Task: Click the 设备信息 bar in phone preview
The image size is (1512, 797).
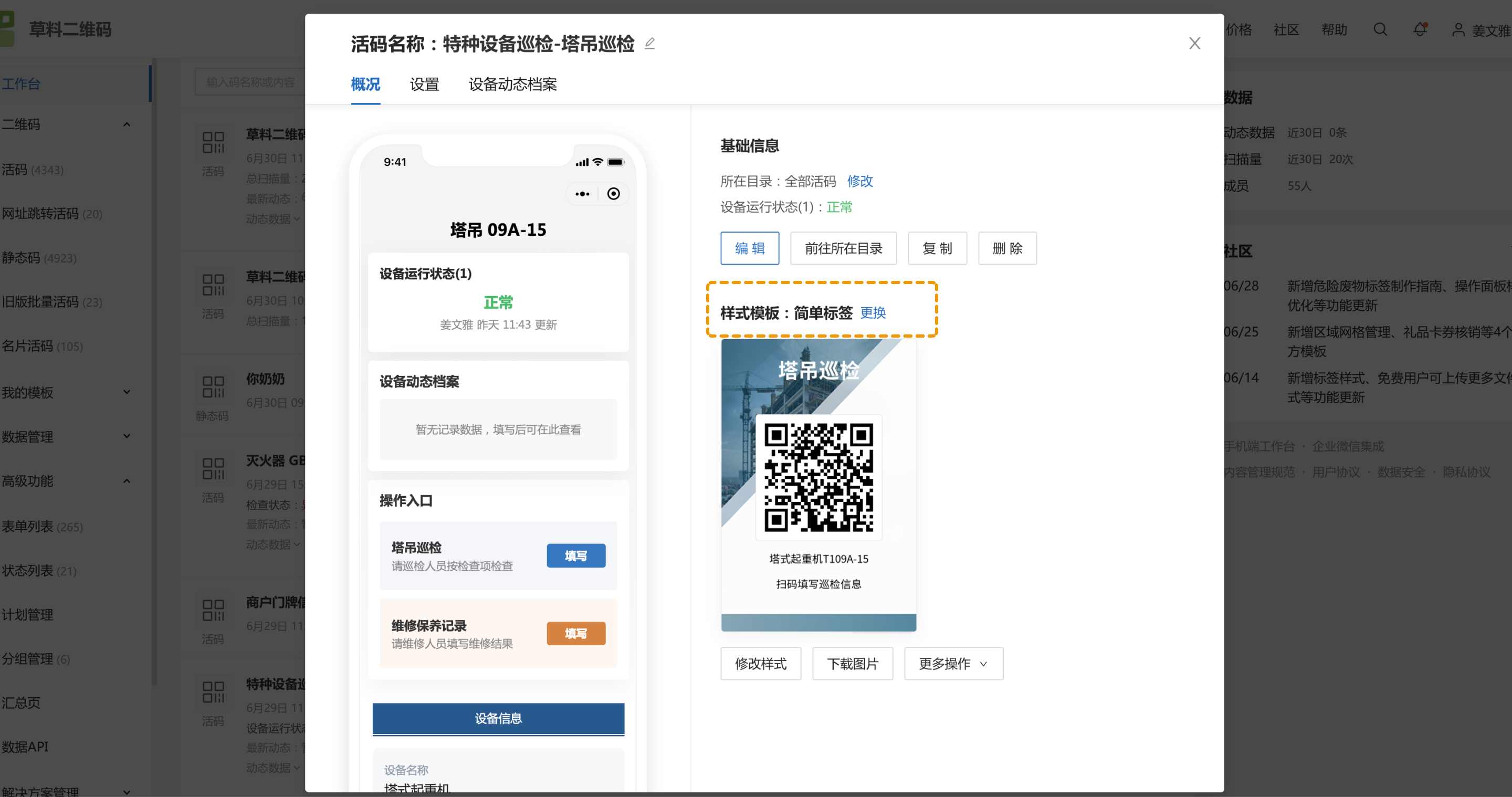Action: click(498, 718)
